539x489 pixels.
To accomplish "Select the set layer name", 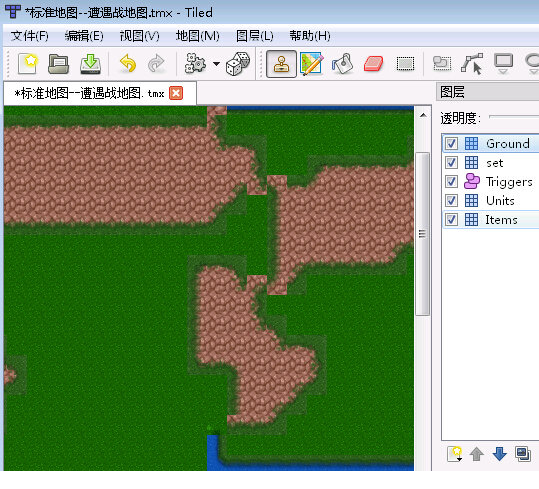I will 495,163.
